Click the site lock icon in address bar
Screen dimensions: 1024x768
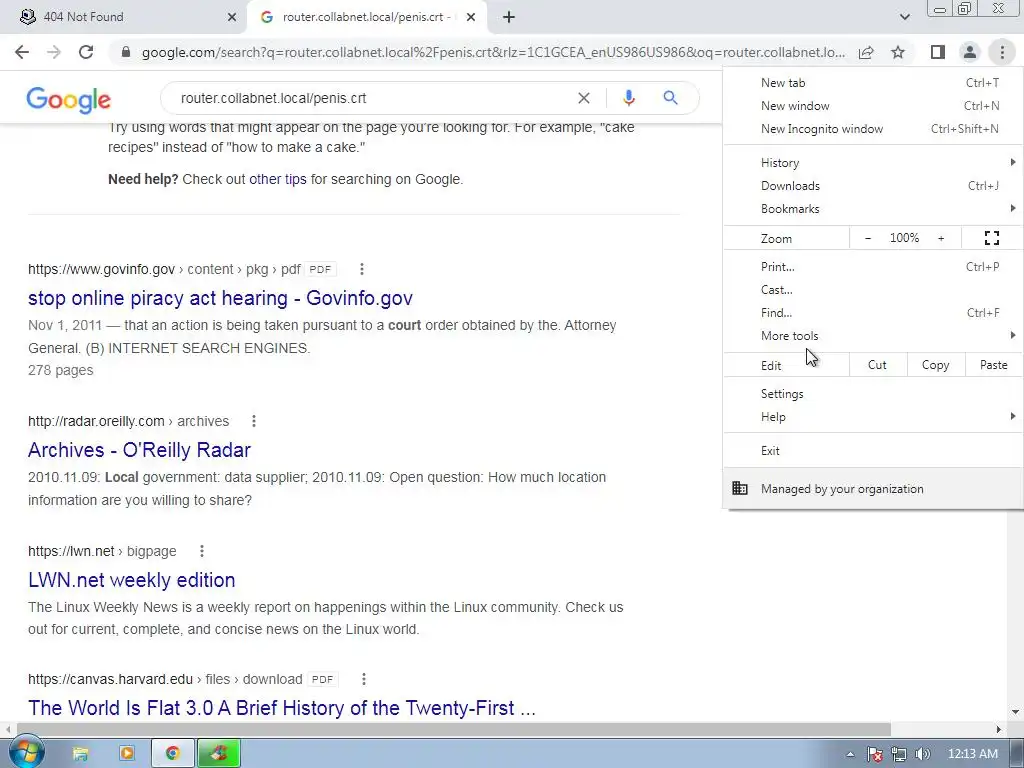coord(126,52)
